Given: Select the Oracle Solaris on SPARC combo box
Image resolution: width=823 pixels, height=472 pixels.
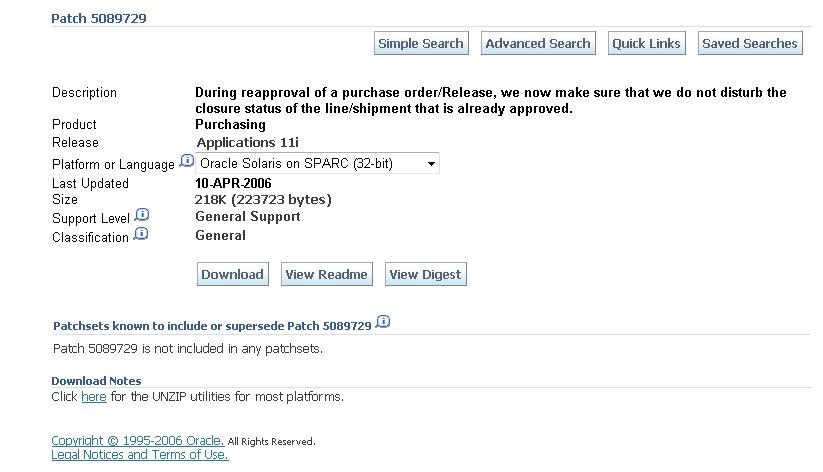Looking at the screenshot, I should pos(317,163).
